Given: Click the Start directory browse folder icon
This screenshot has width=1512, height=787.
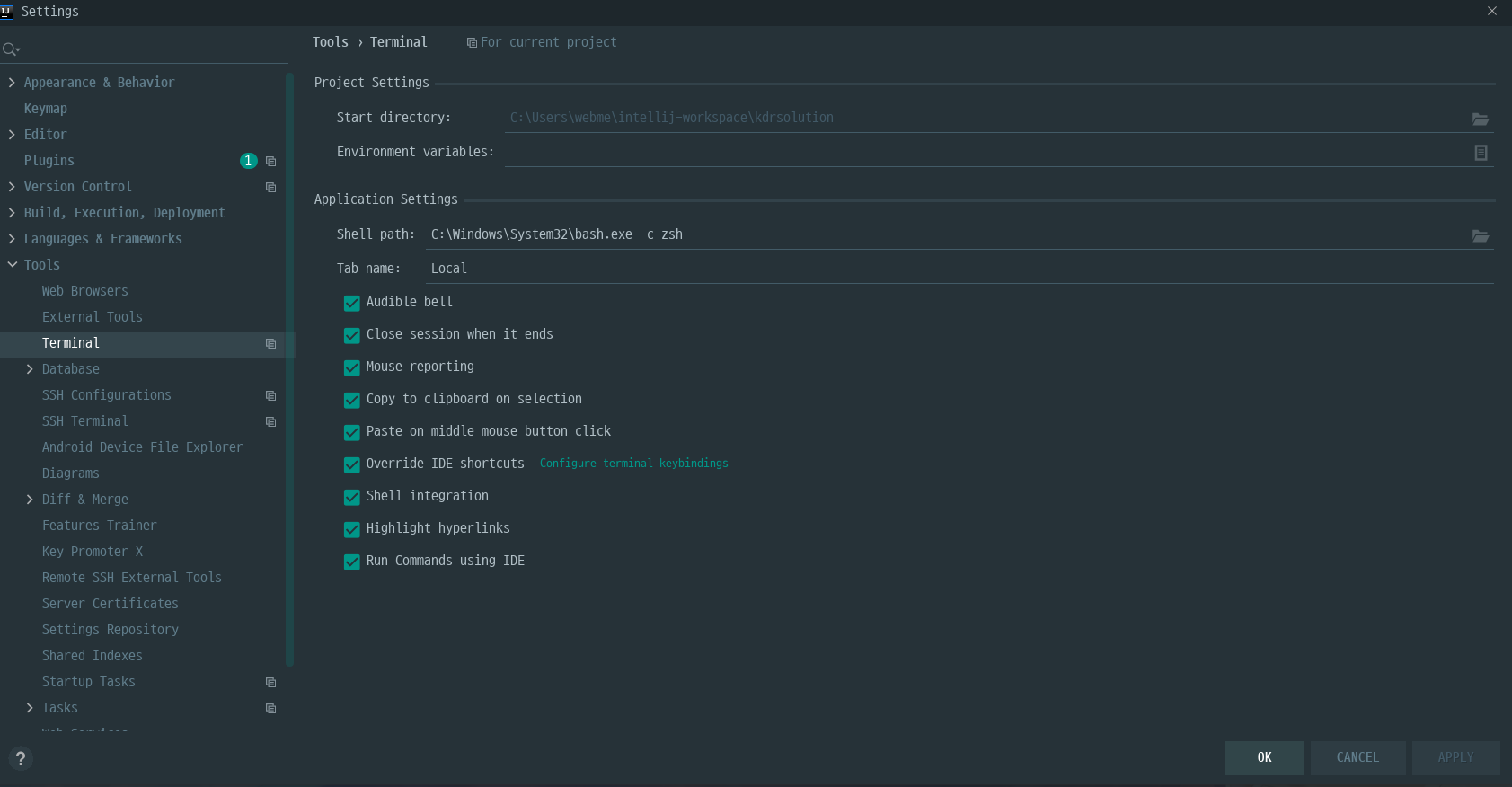Looking at the screenshot, I should 1481,119.
